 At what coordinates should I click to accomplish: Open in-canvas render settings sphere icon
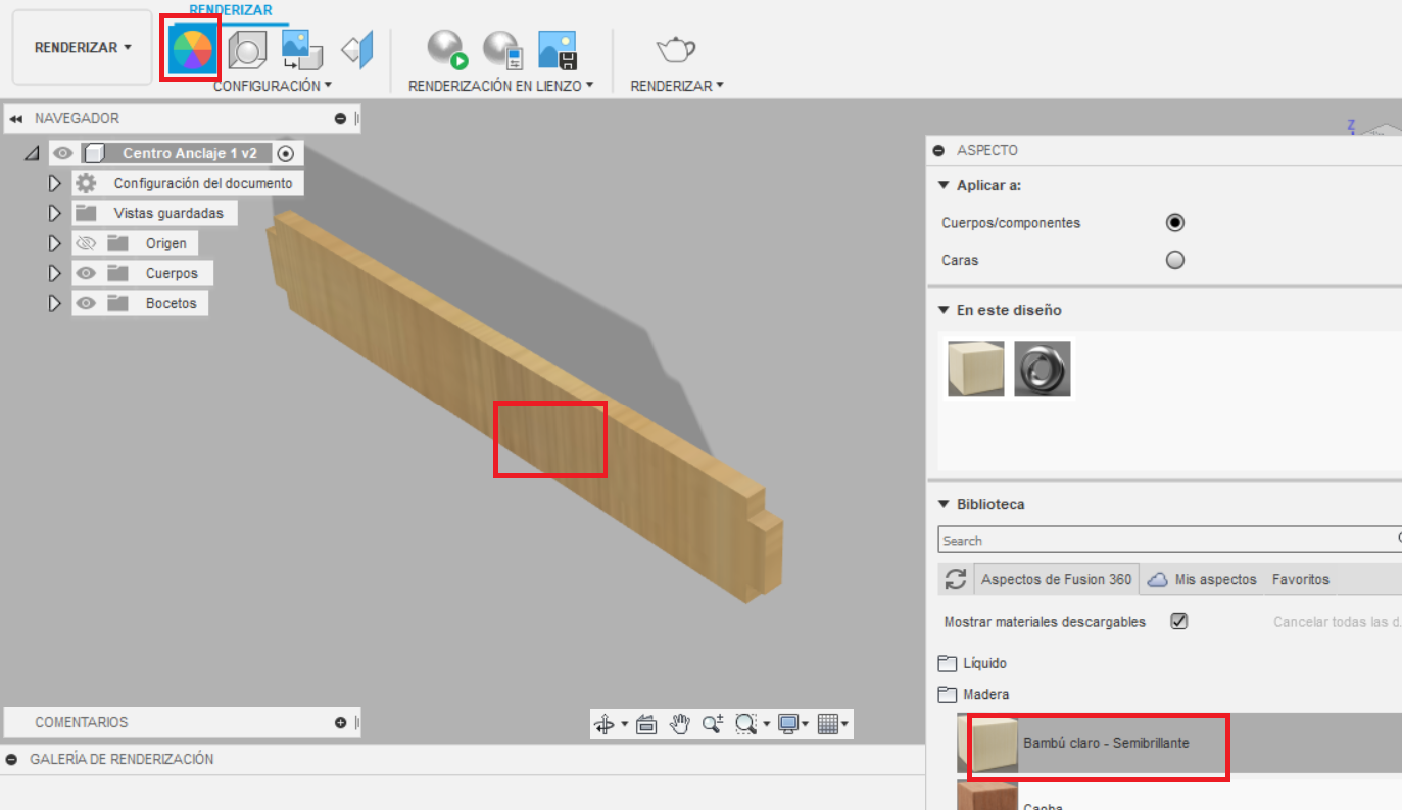tap(502, 49)
